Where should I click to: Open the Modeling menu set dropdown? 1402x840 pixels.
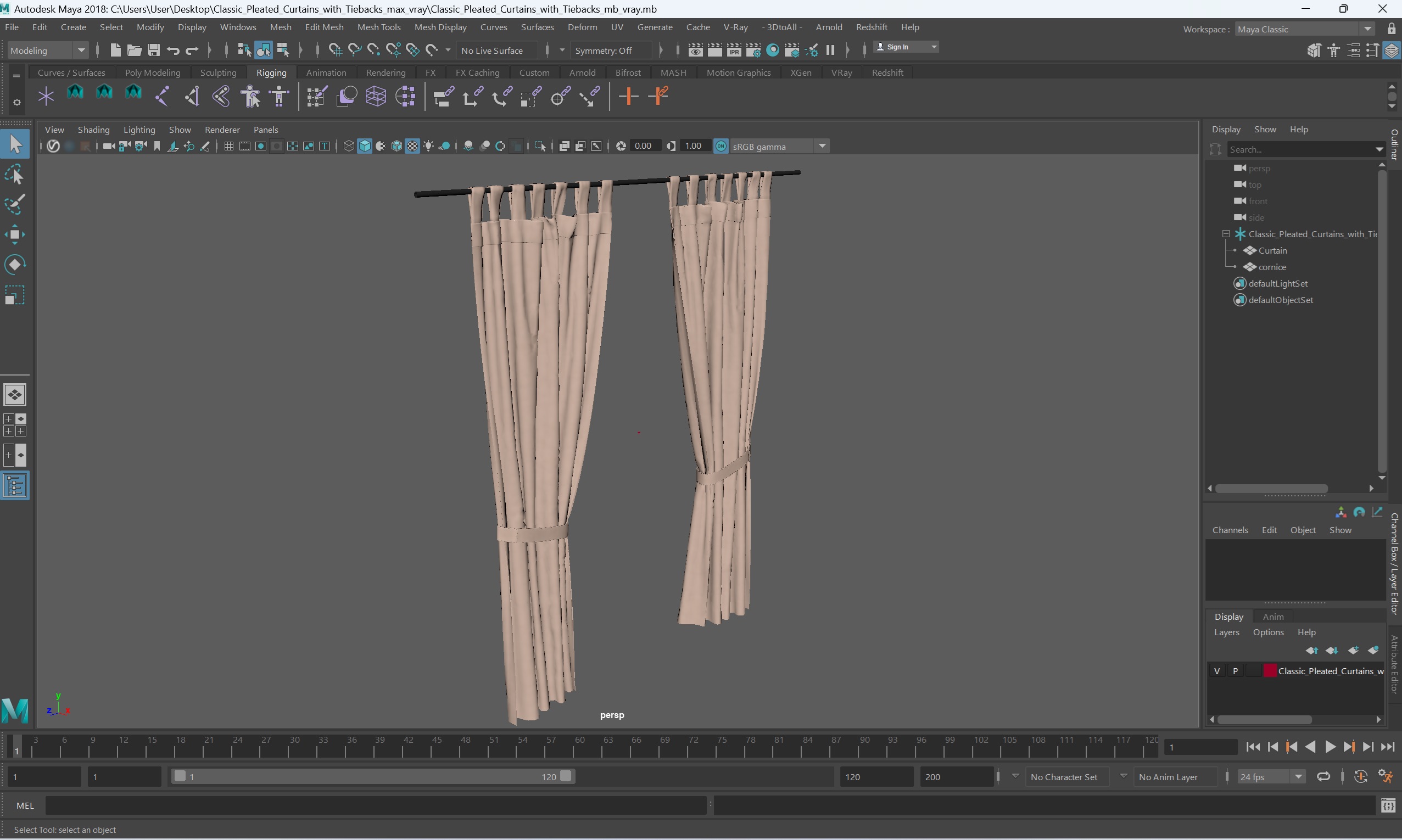click(x=48, y=51)
